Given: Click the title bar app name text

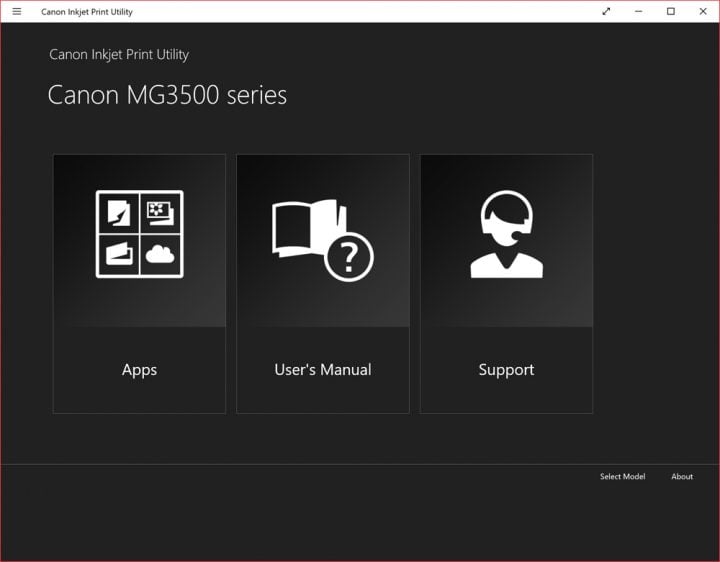Looking at the screenshot, I should point(87,12).
